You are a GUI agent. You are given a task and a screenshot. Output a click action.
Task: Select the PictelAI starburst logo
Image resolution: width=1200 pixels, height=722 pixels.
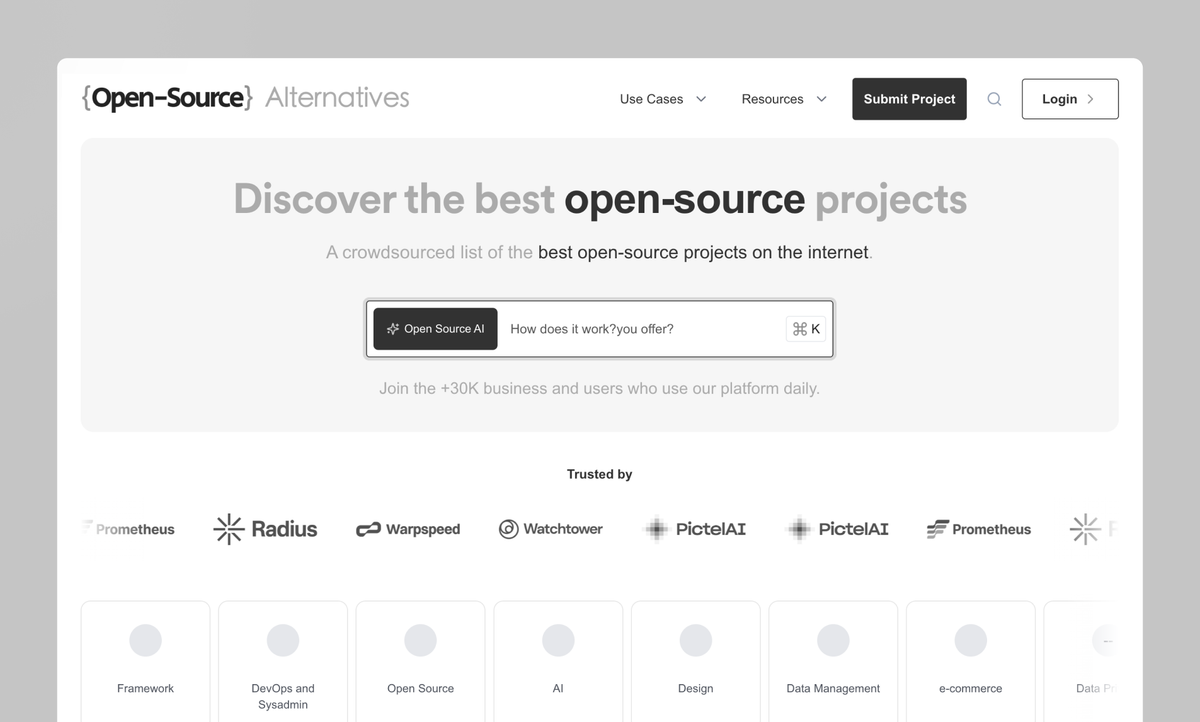coord(656,529)
